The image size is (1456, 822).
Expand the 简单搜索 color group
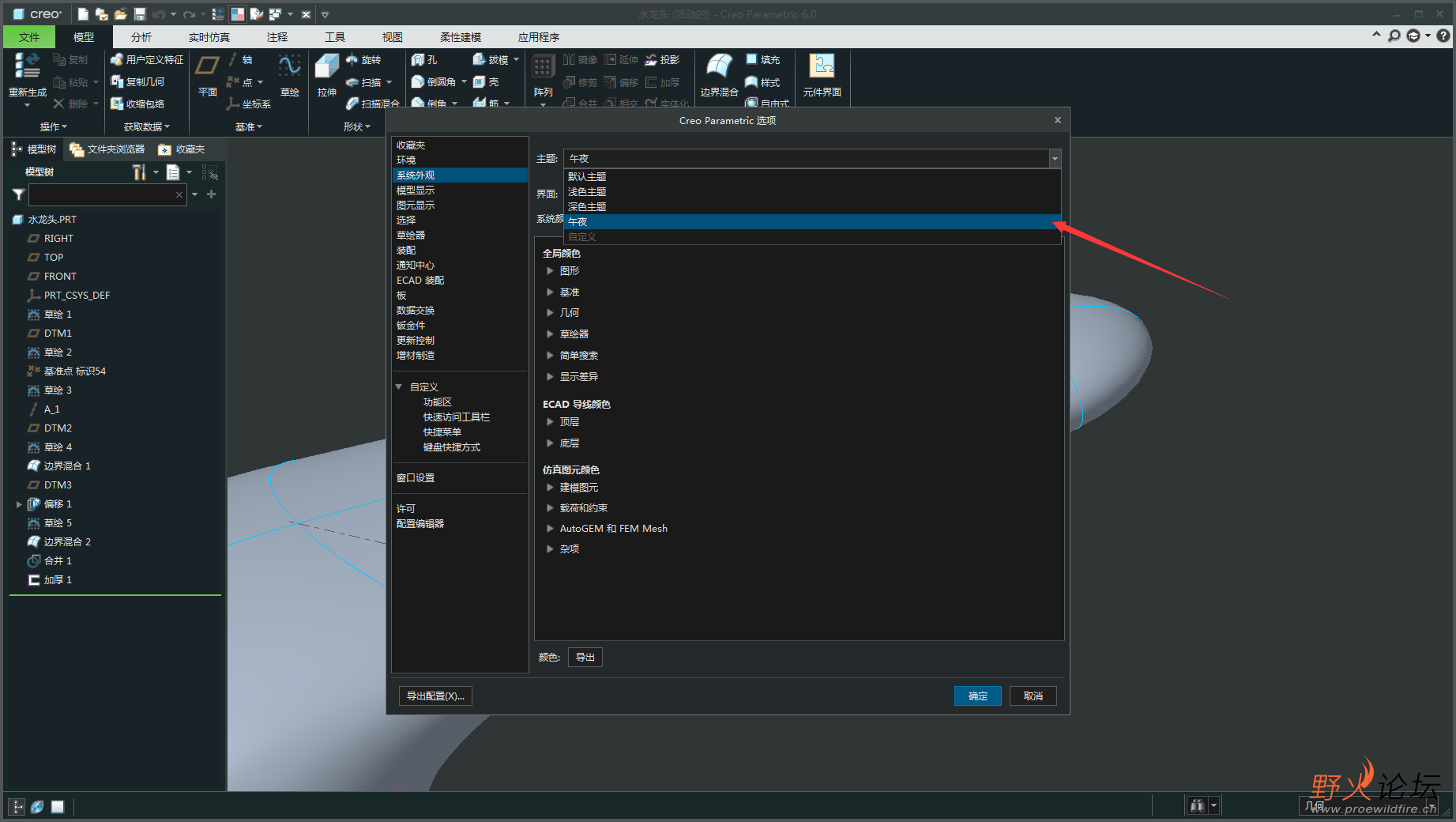[550, 356]
